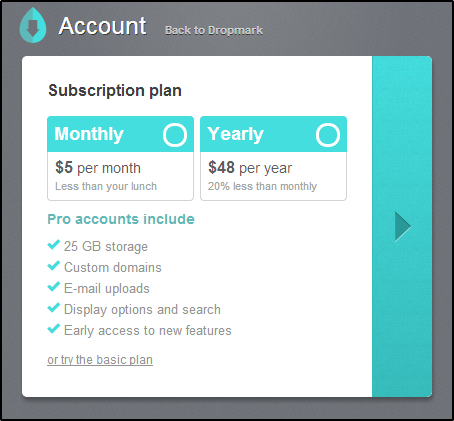Screen dimensions: 454x421
Task: Go back via the Back to Dropmark link
Action: coord(214,30)
